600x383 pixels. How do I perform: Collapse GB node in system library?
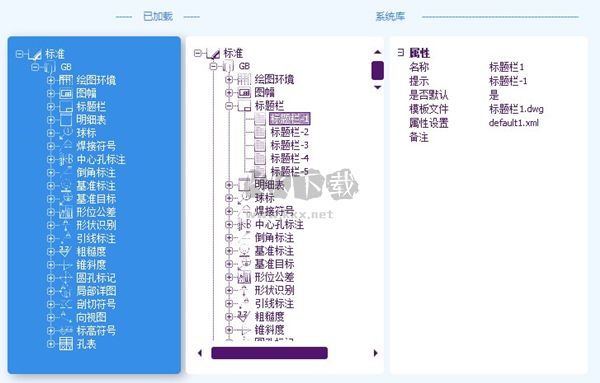pos(214,67)
